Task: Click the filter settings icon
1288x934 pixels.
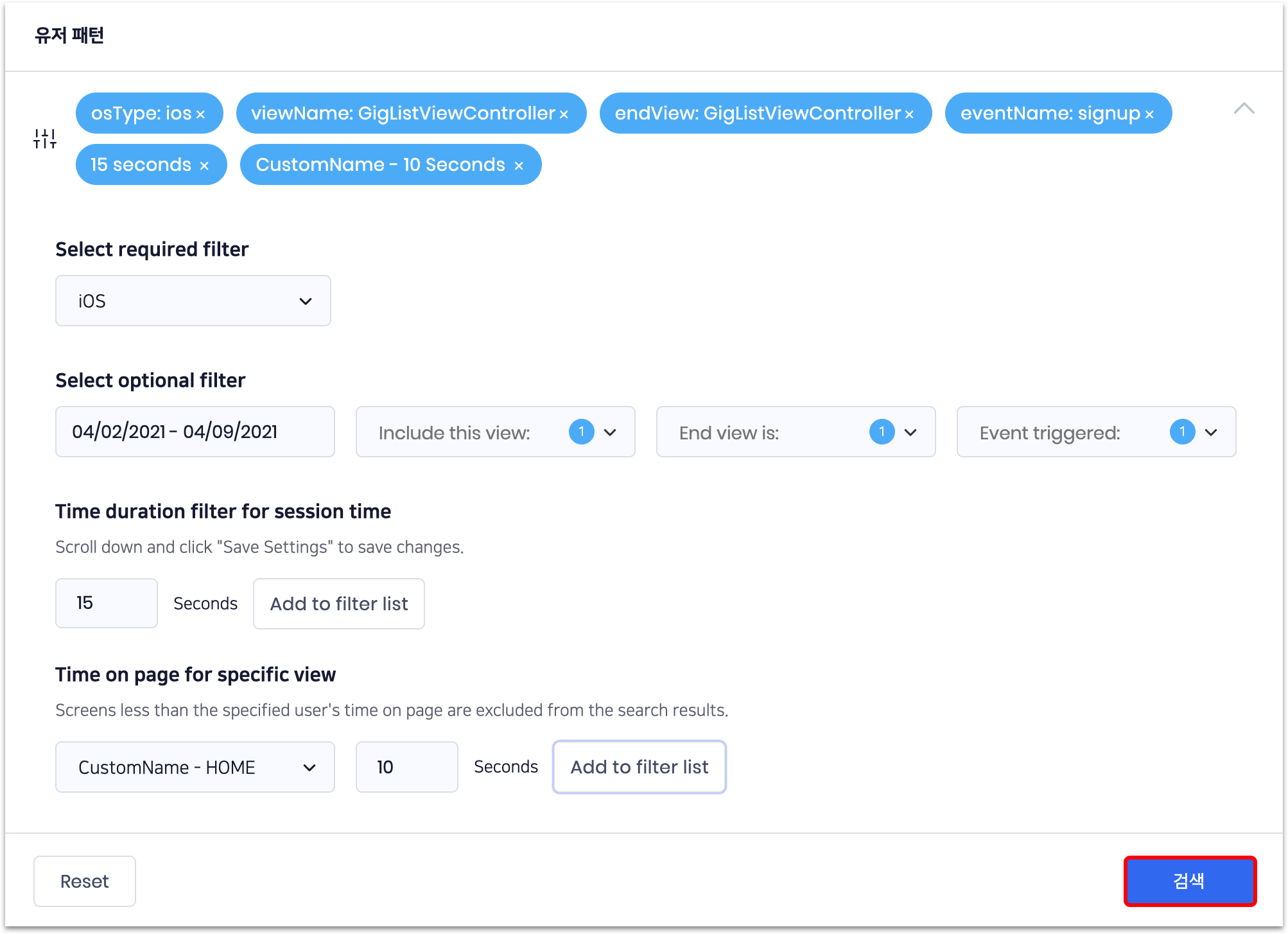Action: click(44, 137)
